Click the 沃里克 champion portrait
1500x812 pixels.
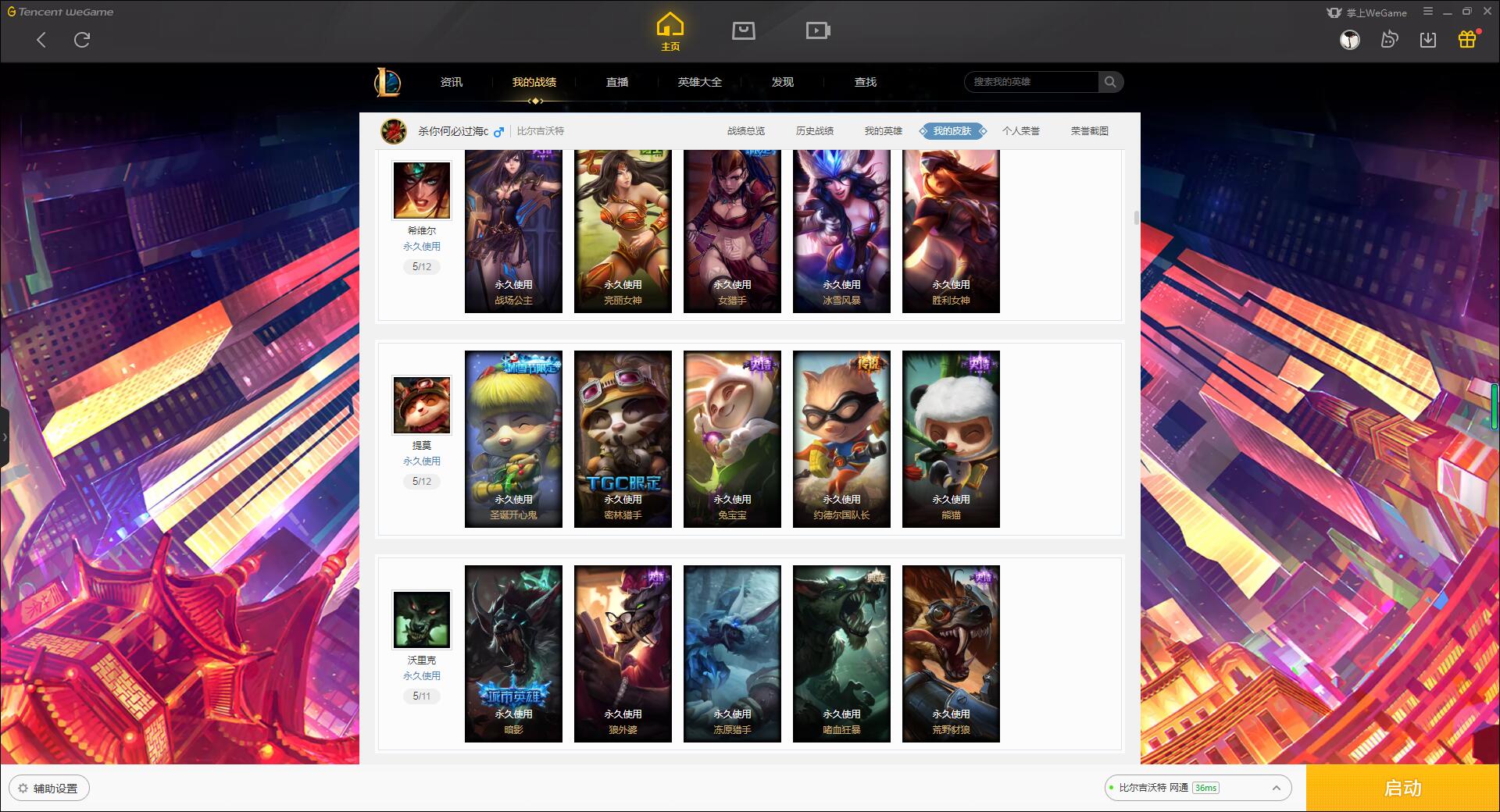(x=422, y=621)
